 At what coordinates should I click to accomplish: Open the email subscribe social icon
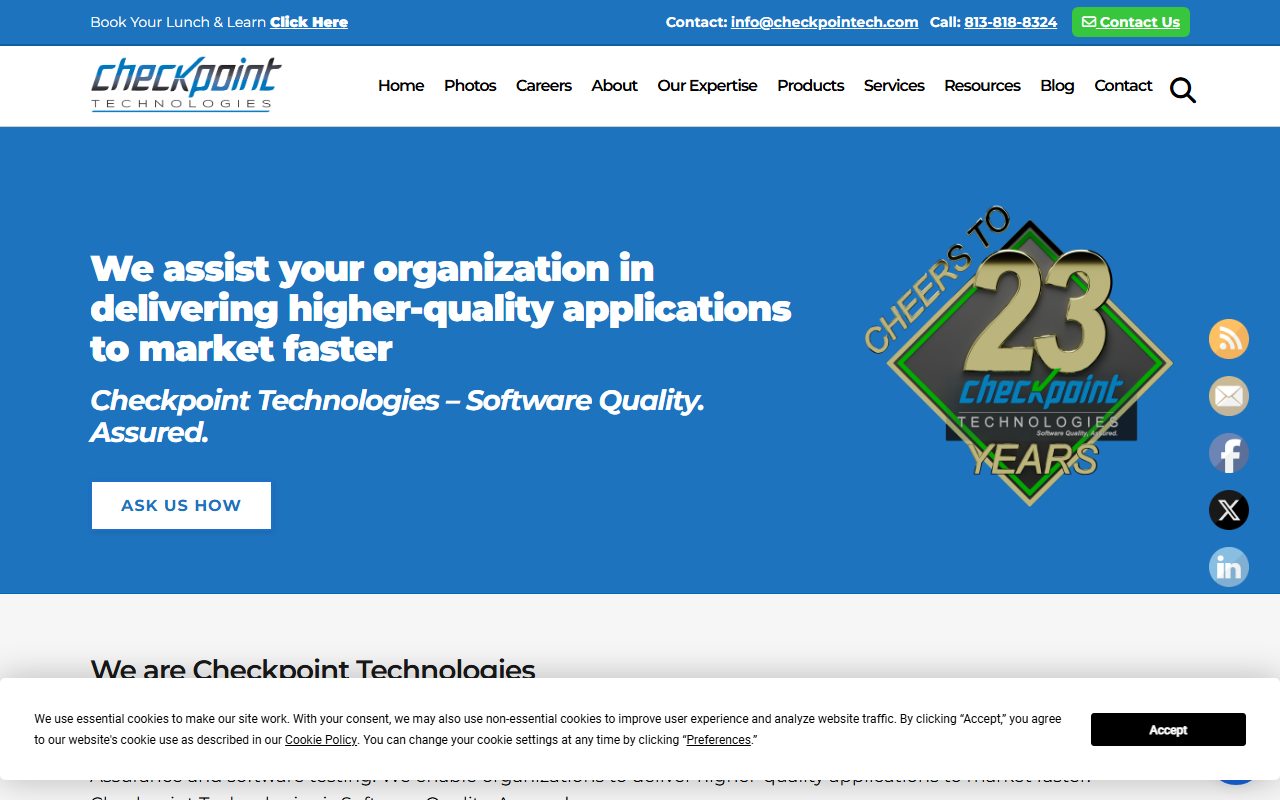(1229, 396)
